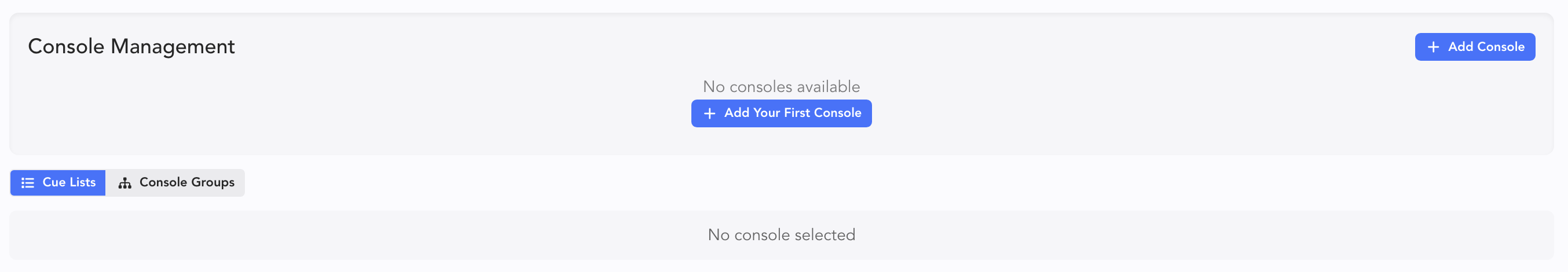Switch to the Cue Lists tab
This screenshot has height=272, width=1568.
point(58,183)
